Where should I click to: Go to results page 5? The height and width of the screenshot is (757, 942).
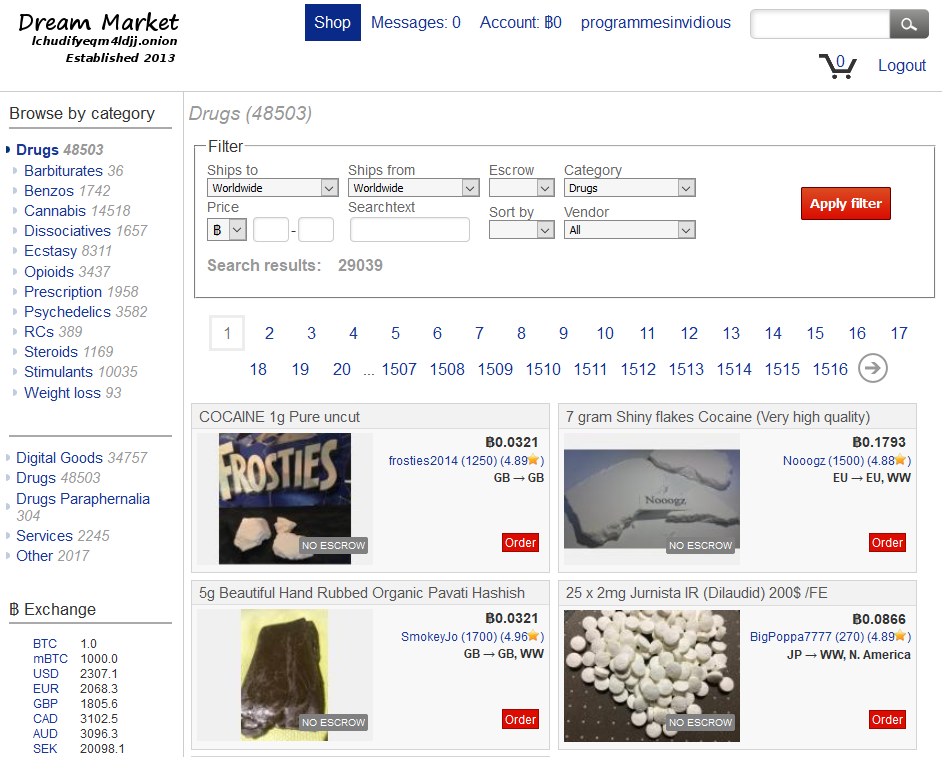[395, 334]
